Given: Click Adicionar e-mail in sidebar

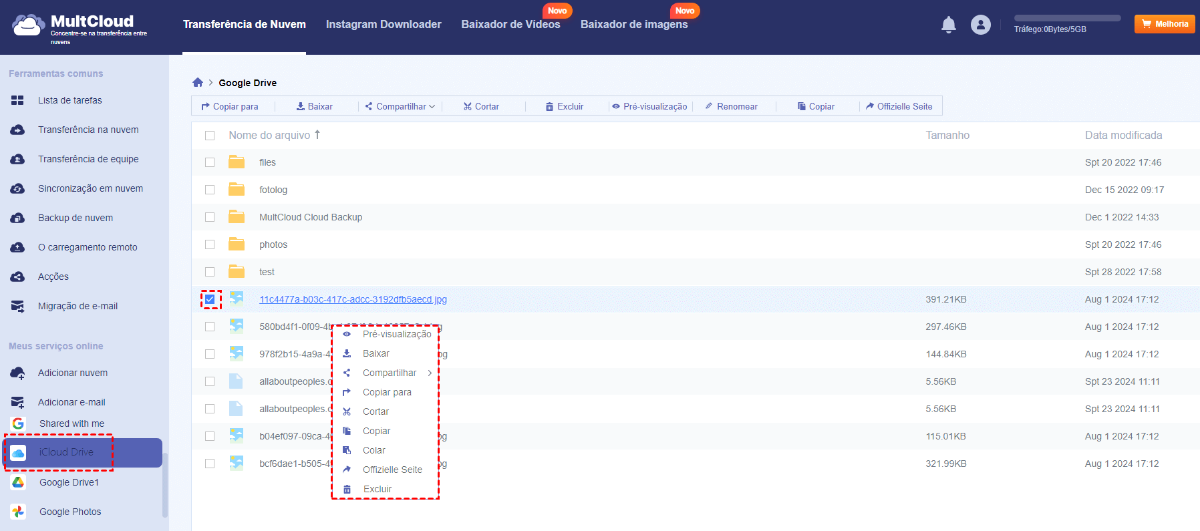Looking at the screenshot, I should pos(72,402).
